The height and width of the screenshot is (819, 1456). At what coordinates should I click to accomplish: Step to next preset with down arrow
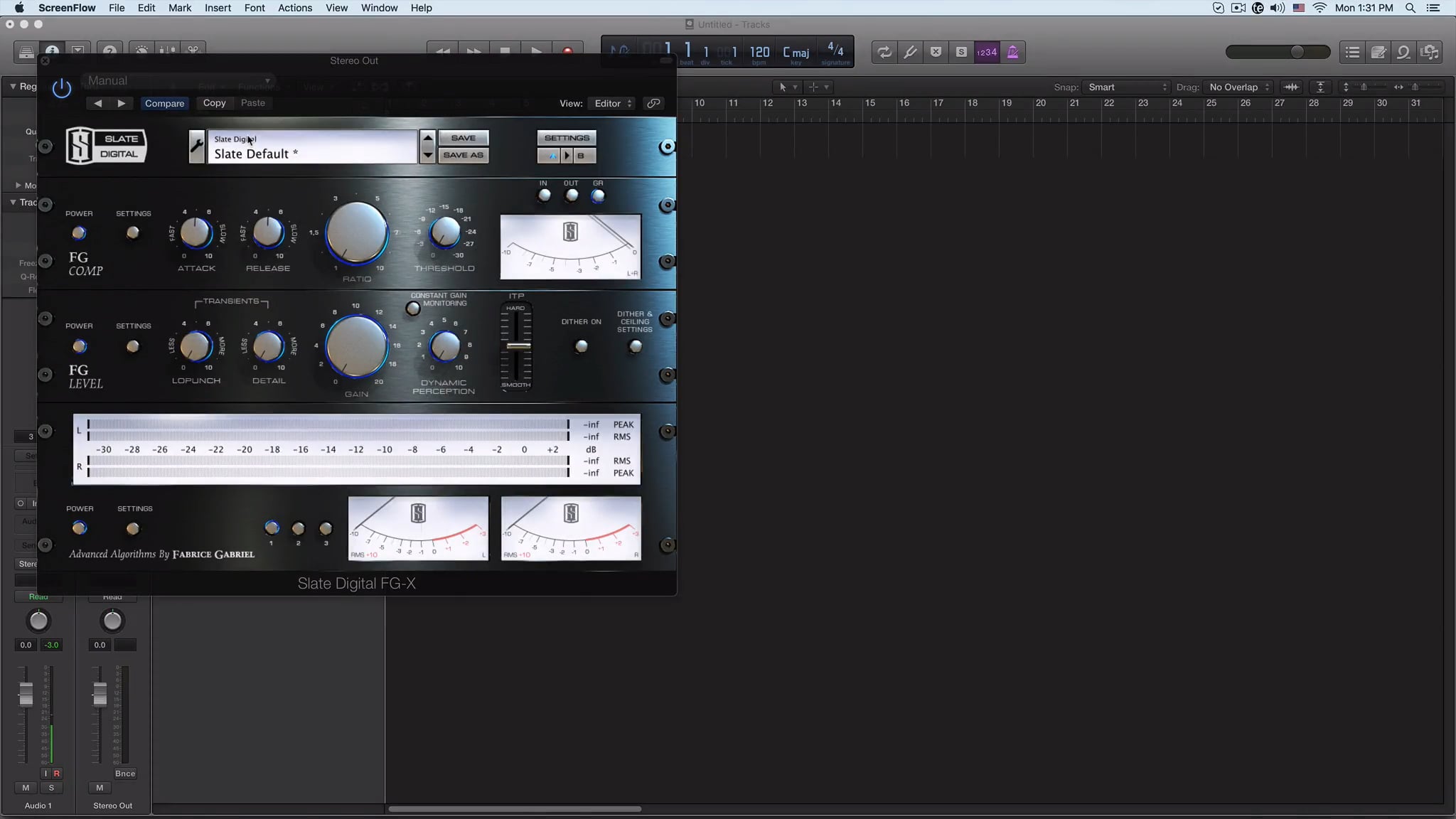427,155
